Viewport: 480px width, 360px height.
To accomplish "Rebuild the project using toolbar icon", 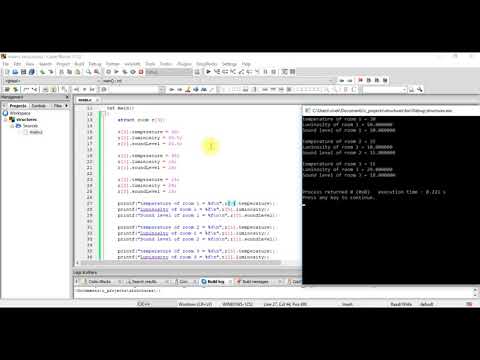I will [133, 72].
